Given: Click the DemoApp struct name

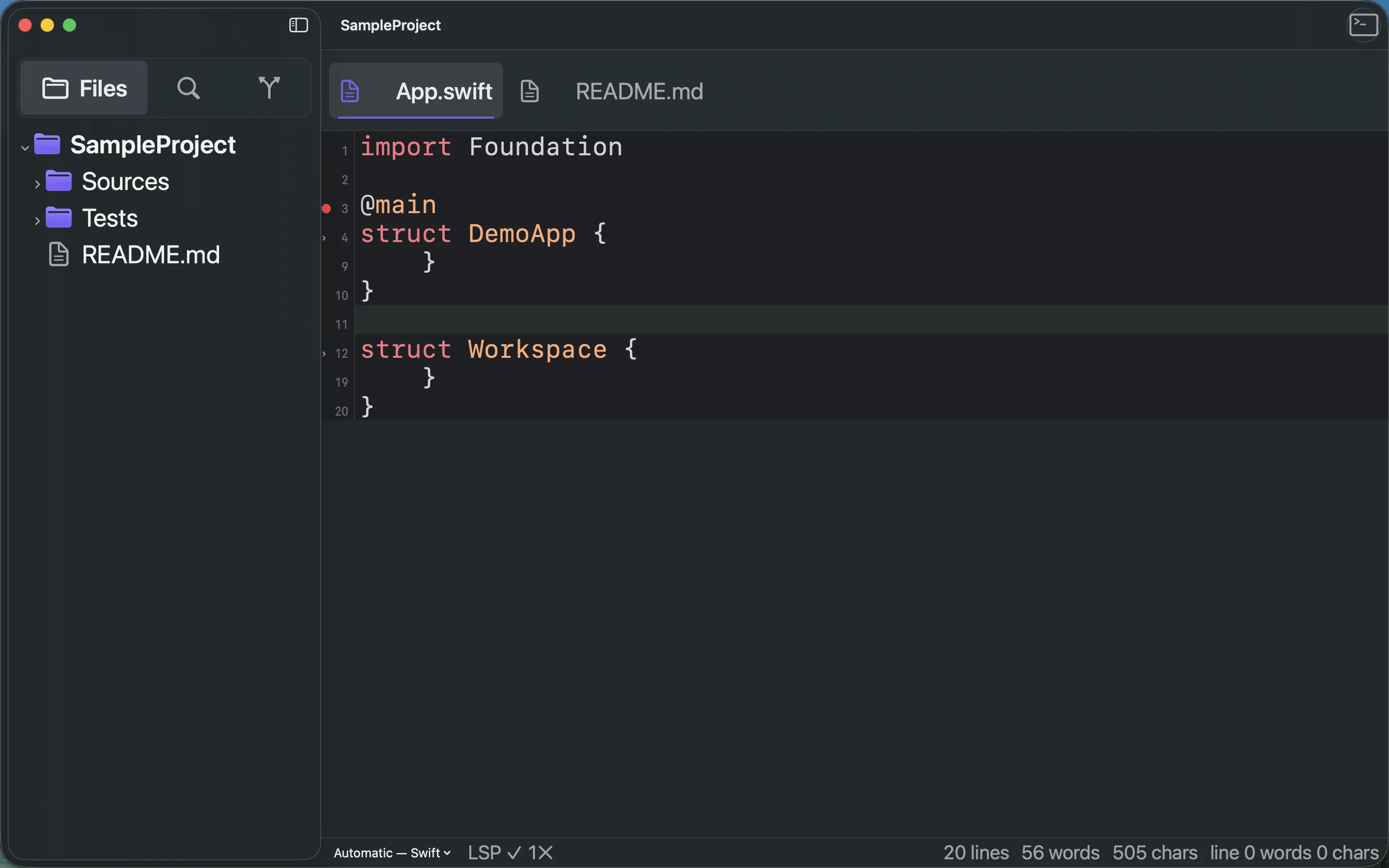Looking at the screenshot, I should click(x=522, y=234).
